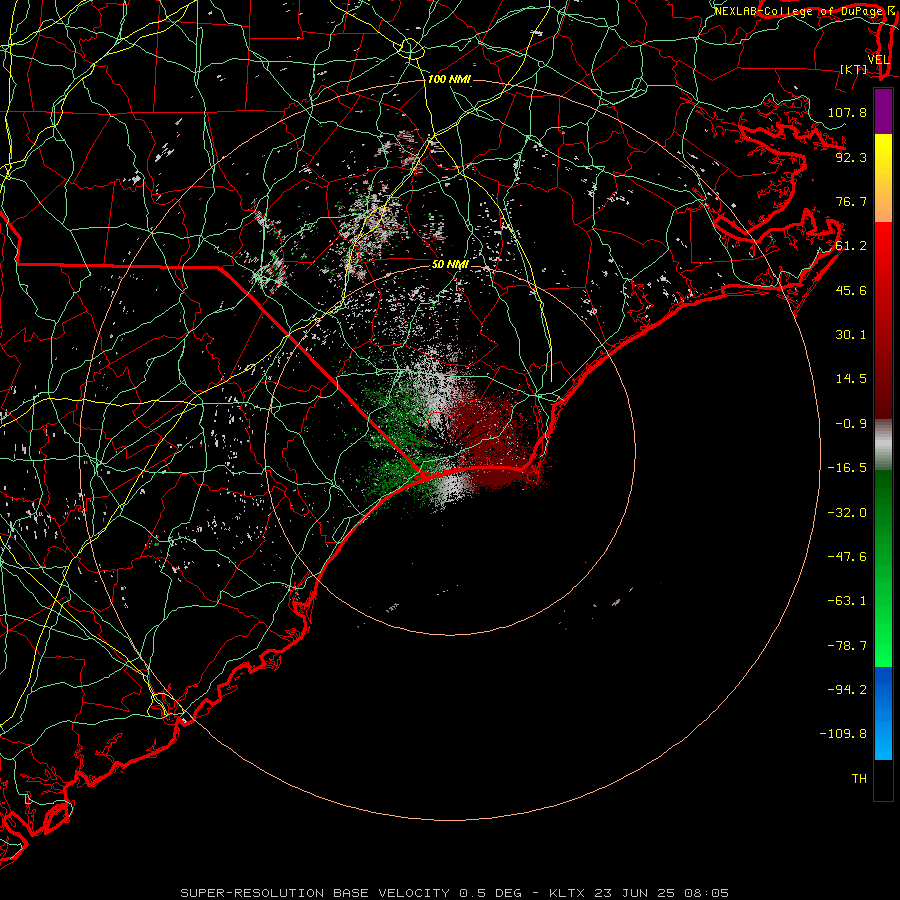
Task: Pick the blue segment of the velocity scale
Action: click(x=883, y=713)
